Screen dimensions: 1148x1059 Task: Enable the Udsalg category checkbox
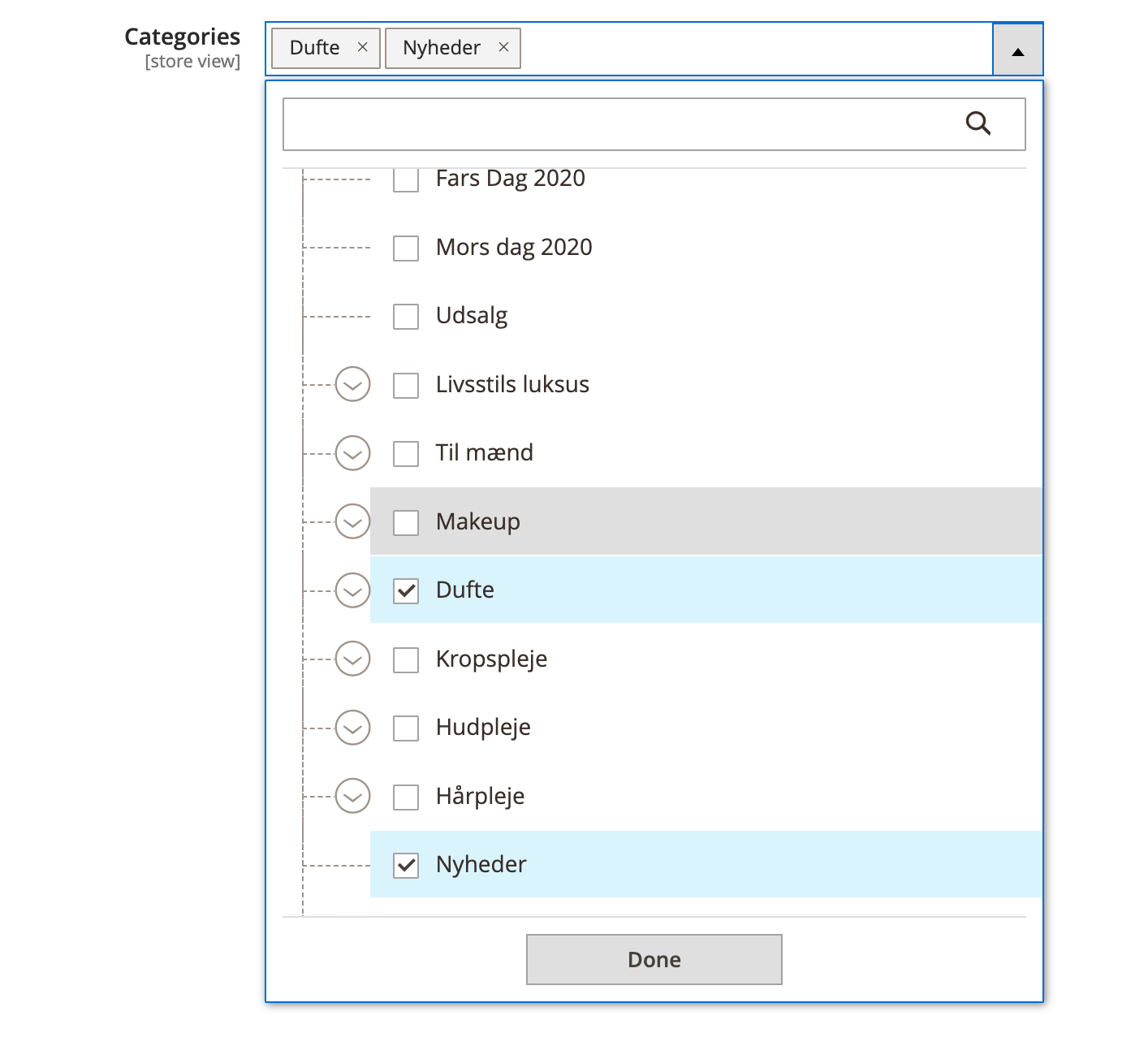(x=406, y=317)
